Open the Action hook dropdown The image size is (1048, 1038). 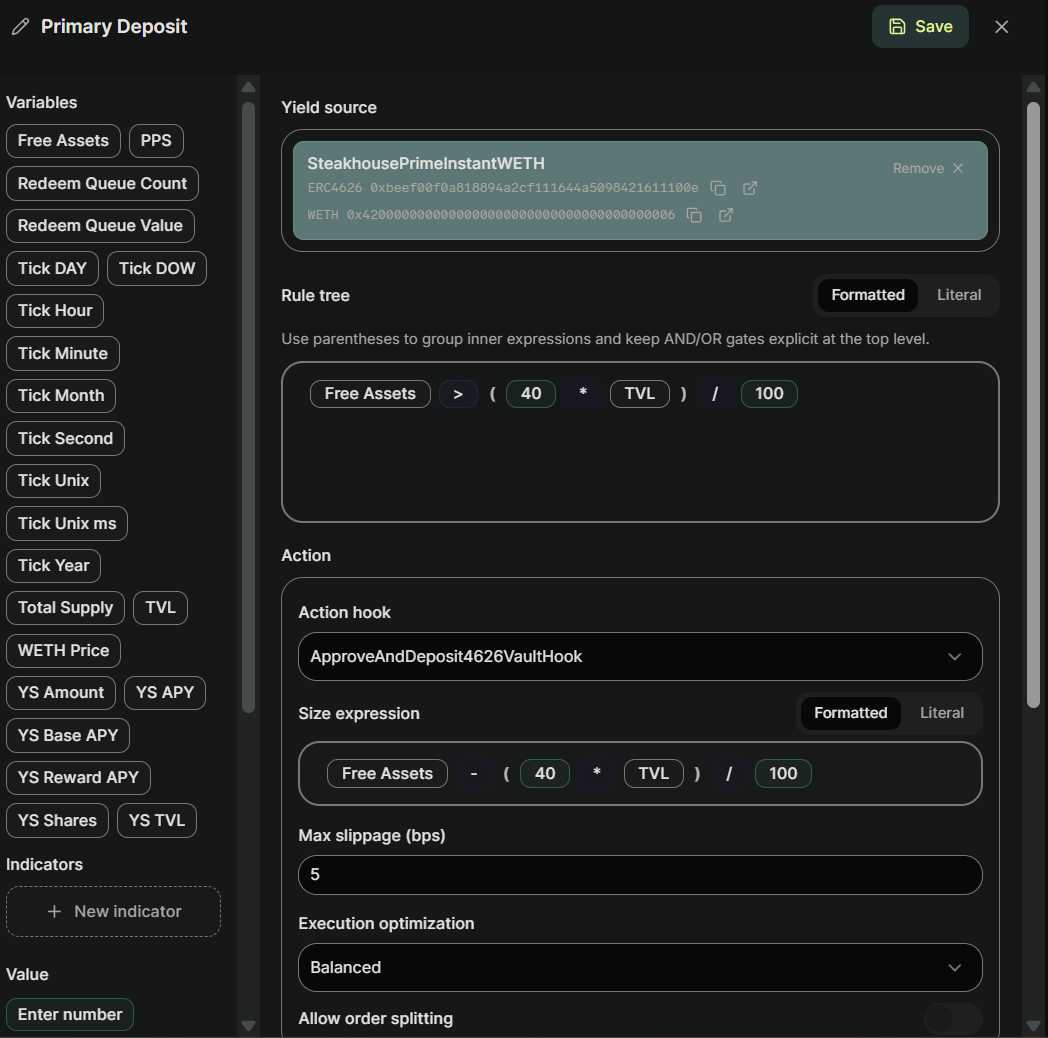(640, 656)
